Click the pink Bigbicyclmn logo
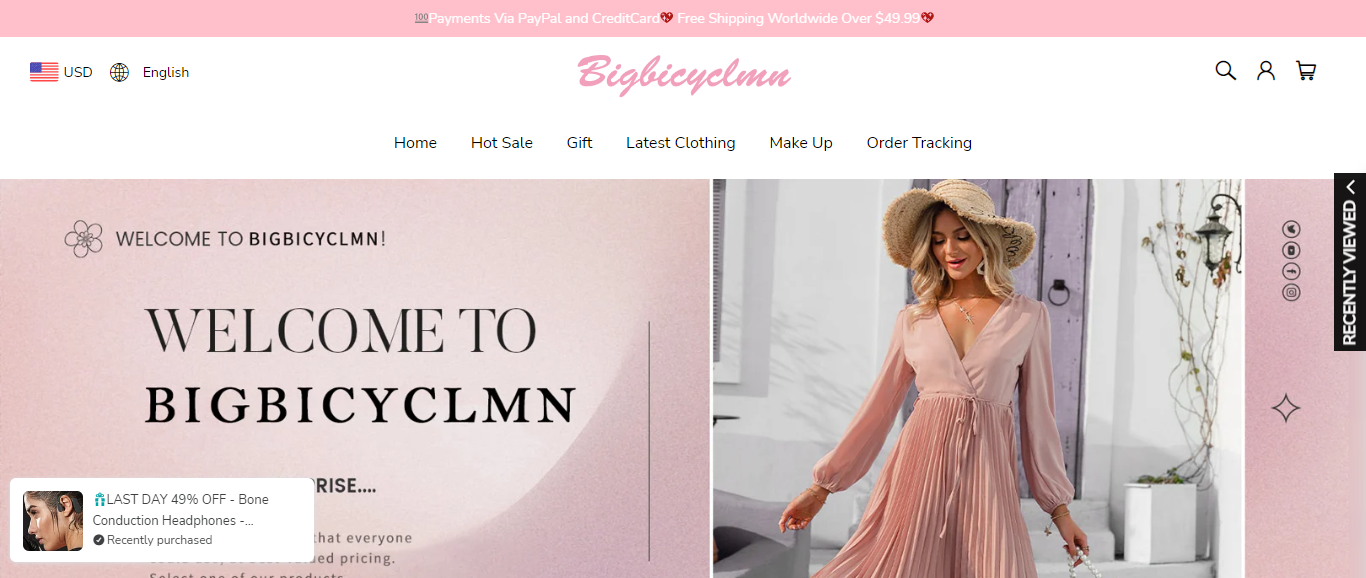1366x578 pixels. click(684, 74)
